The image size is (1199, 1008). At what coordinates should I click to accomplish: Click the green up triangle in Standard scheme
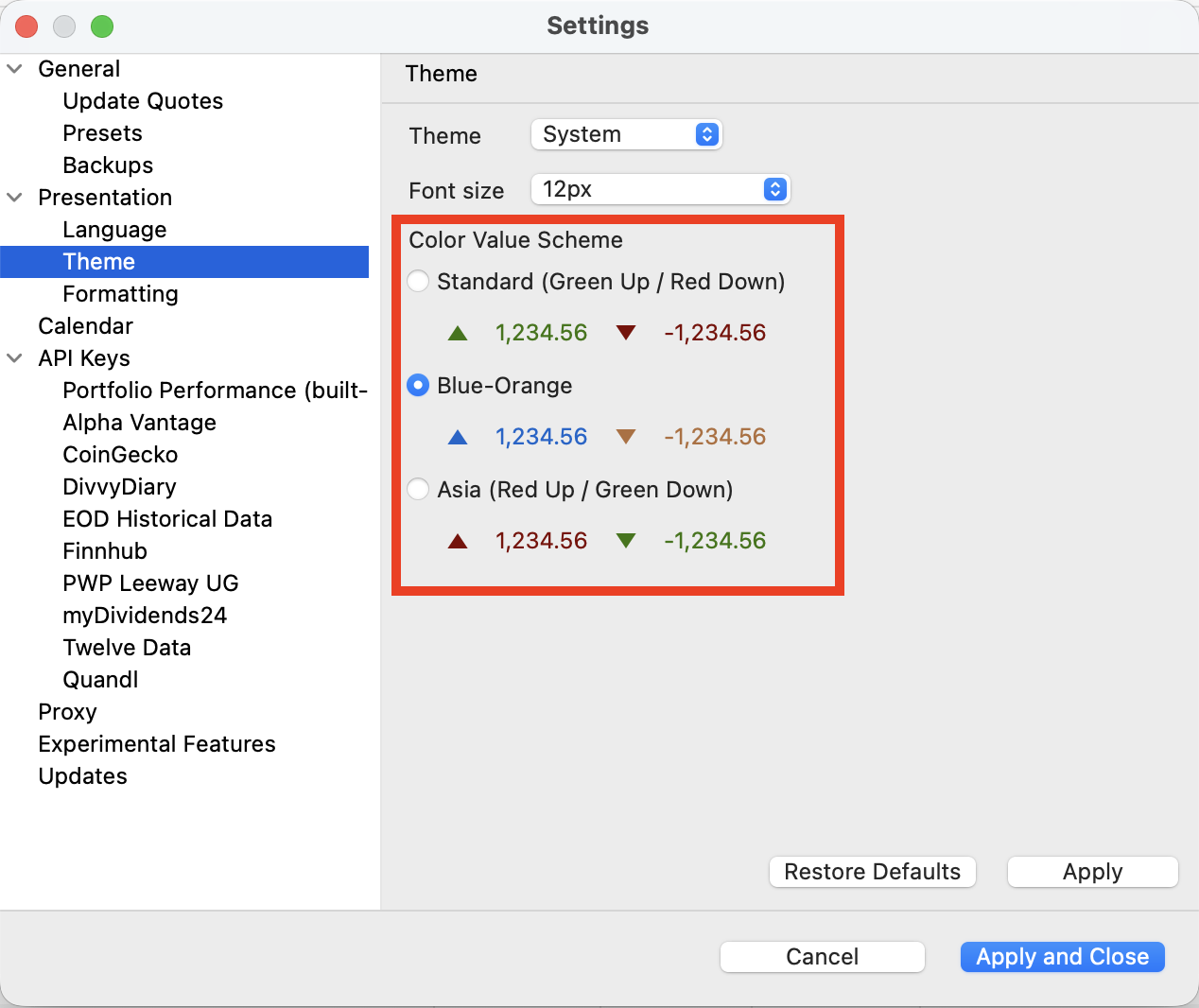click(458, 333)
